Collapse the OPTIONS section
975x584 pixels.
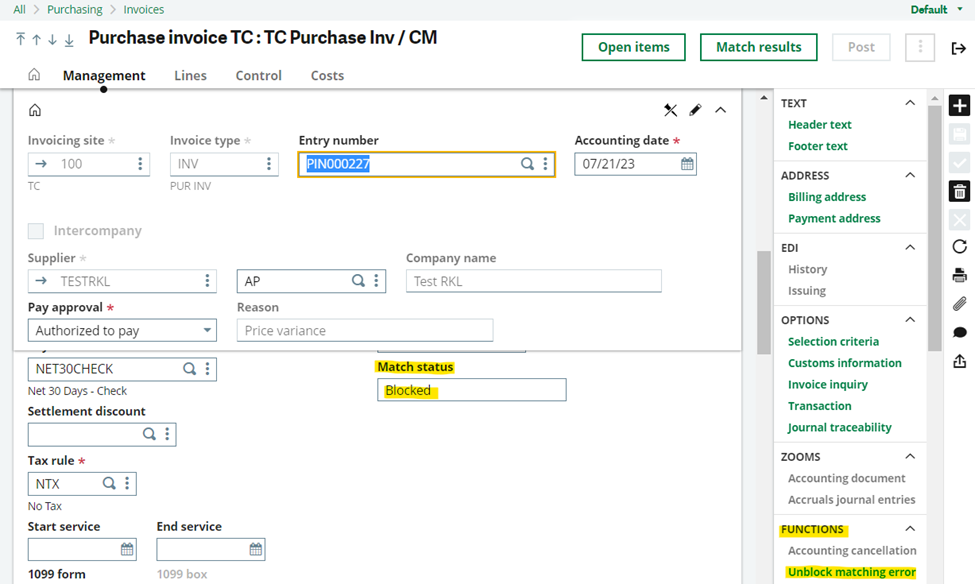coord(909,319)
